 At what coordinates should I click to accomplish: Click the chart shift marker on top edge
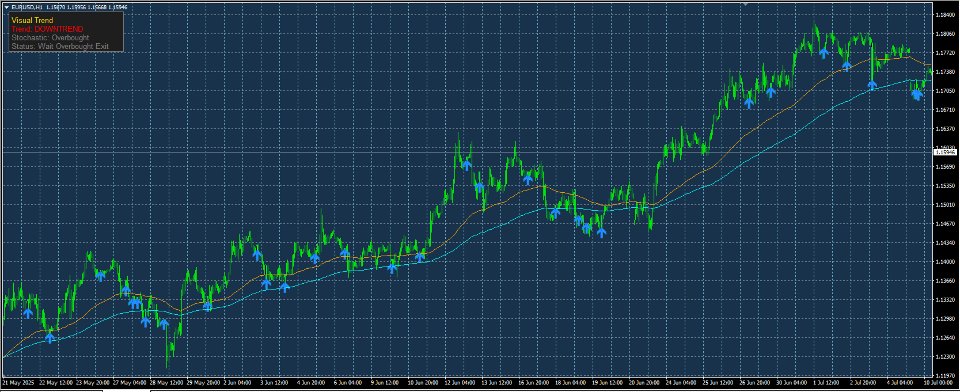(746, 3)
